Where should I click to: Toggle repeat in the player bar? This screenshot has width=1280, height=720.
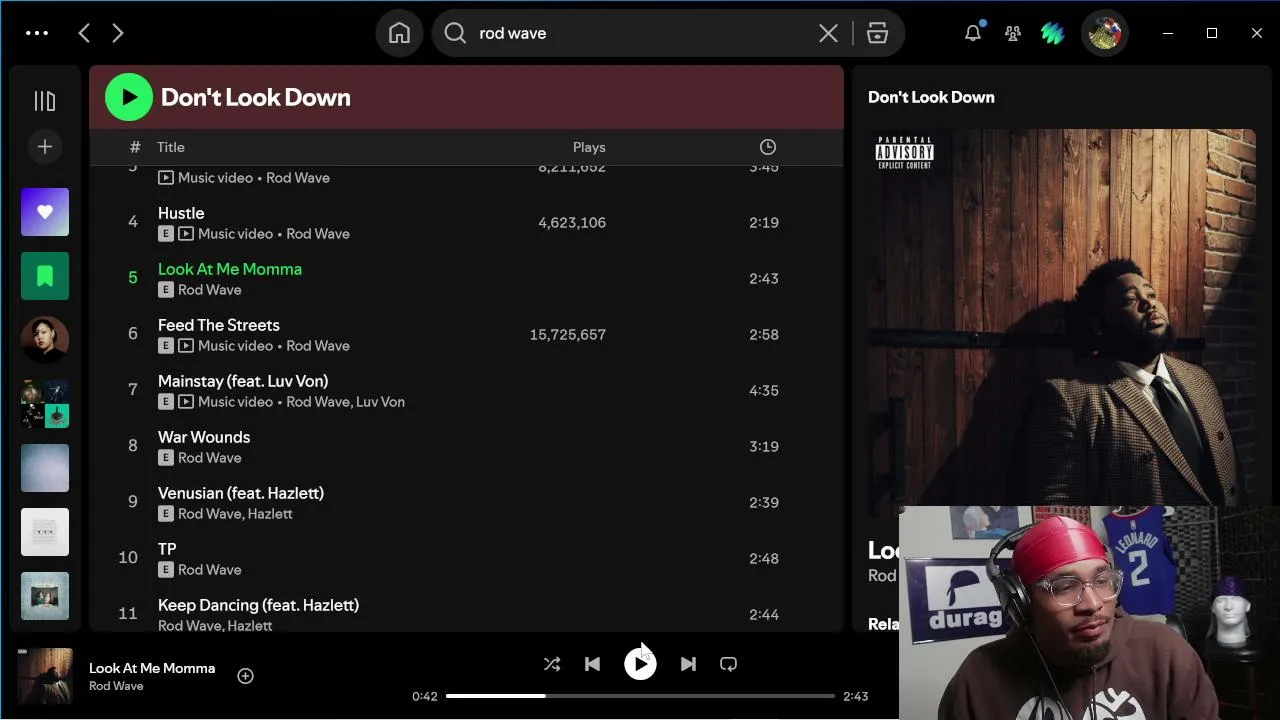click(x=729, y=664)
